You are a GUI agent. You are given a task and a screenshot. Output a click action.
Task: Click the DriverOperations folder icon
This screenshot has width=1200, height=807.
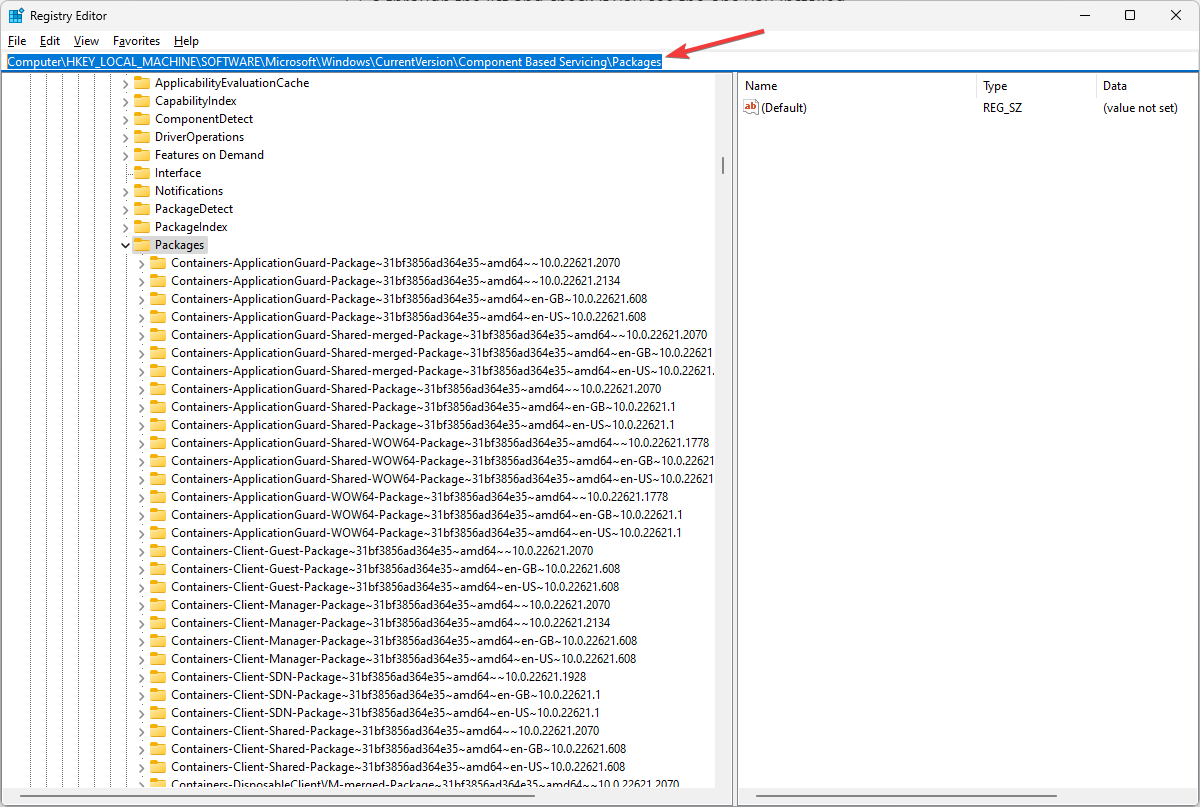[x=141, y=137]
